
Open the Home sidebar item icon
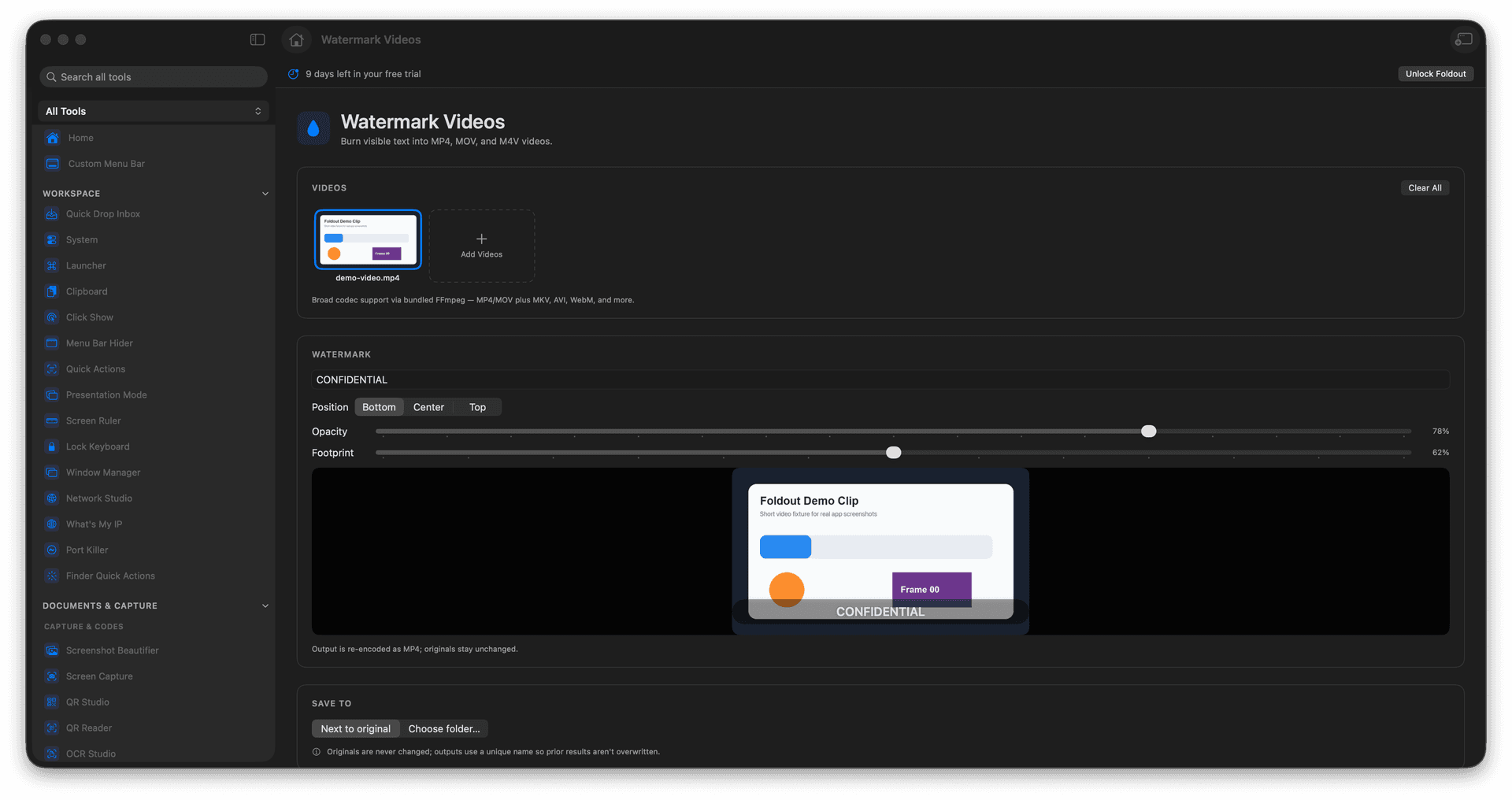53,138
